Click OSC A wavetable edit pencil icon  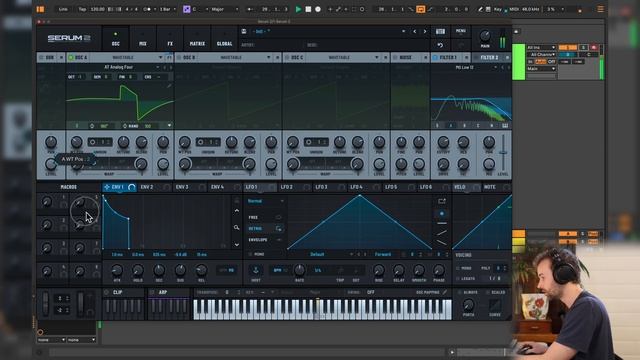[169, 86]
